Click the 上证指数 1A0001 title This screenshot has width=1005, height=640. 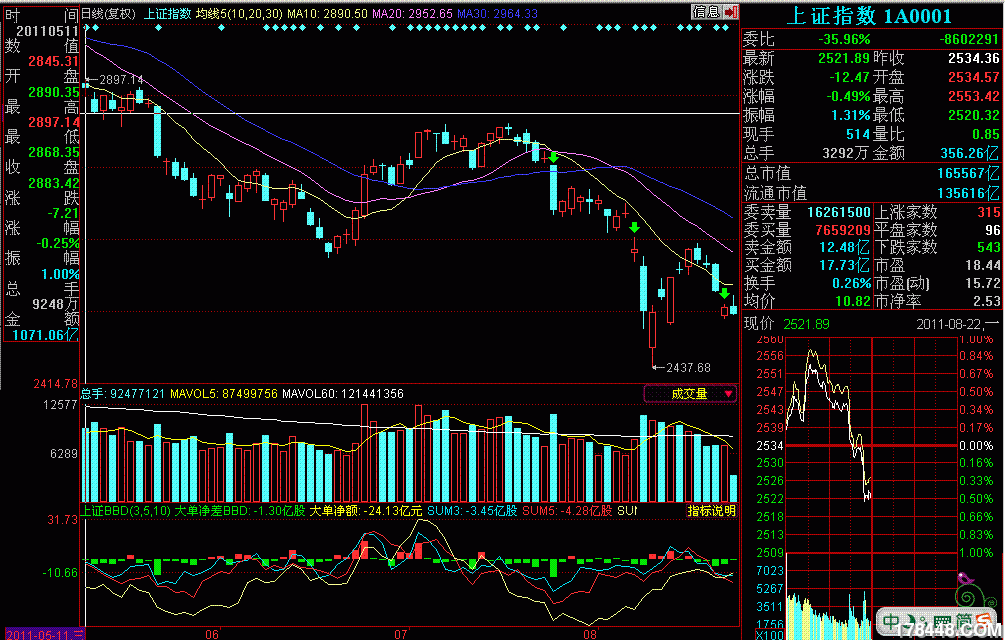pyautogui.click(x=868, y=16)
